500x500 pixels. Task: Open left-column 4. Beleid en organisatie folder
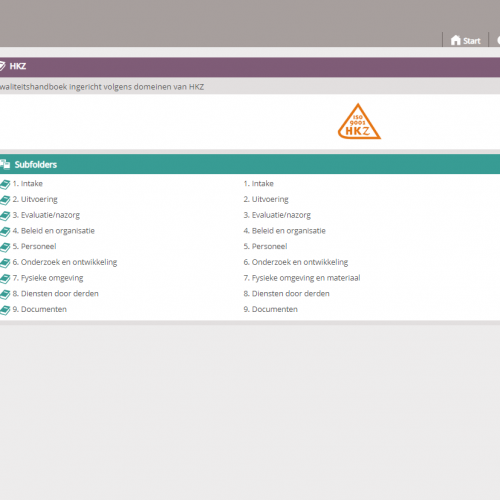click(54, 231)
